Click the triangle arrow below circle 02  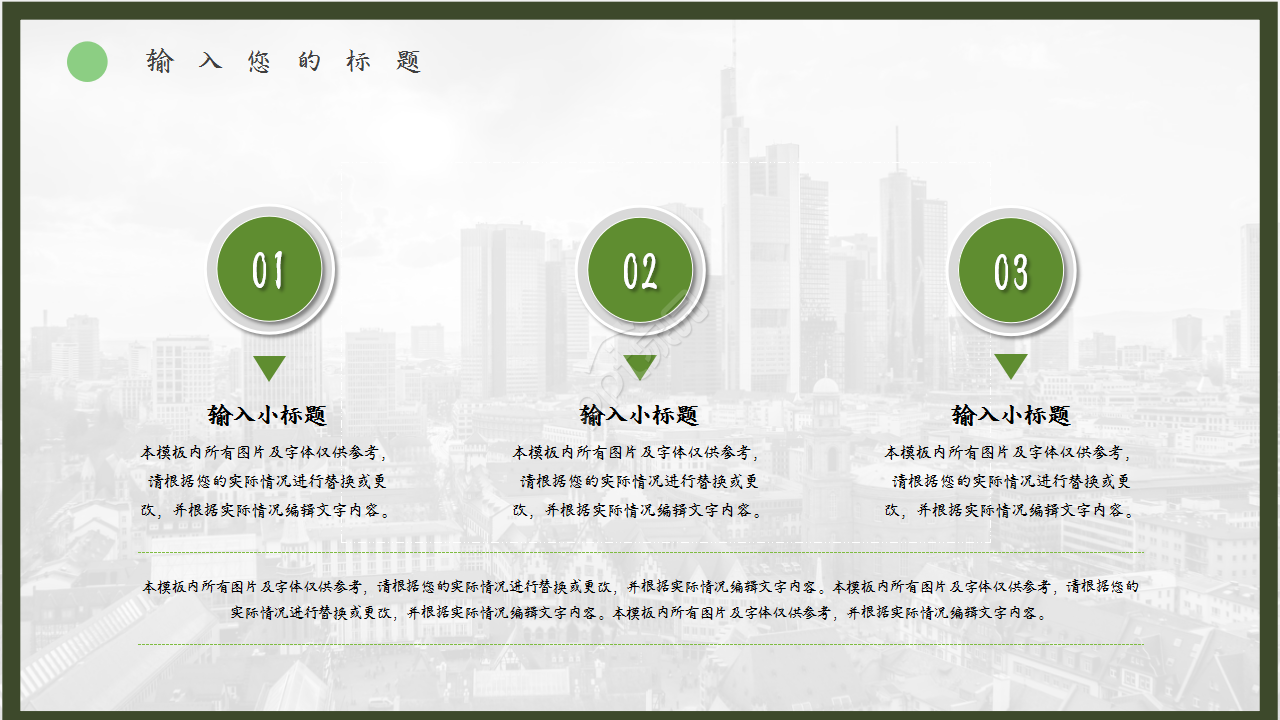tap(640, 366)
